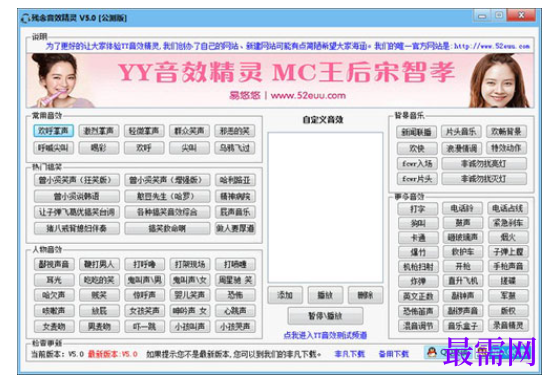Play 鬼叫声\女 effect
Viewport: 555px width, 383px height.
(190, 280)
